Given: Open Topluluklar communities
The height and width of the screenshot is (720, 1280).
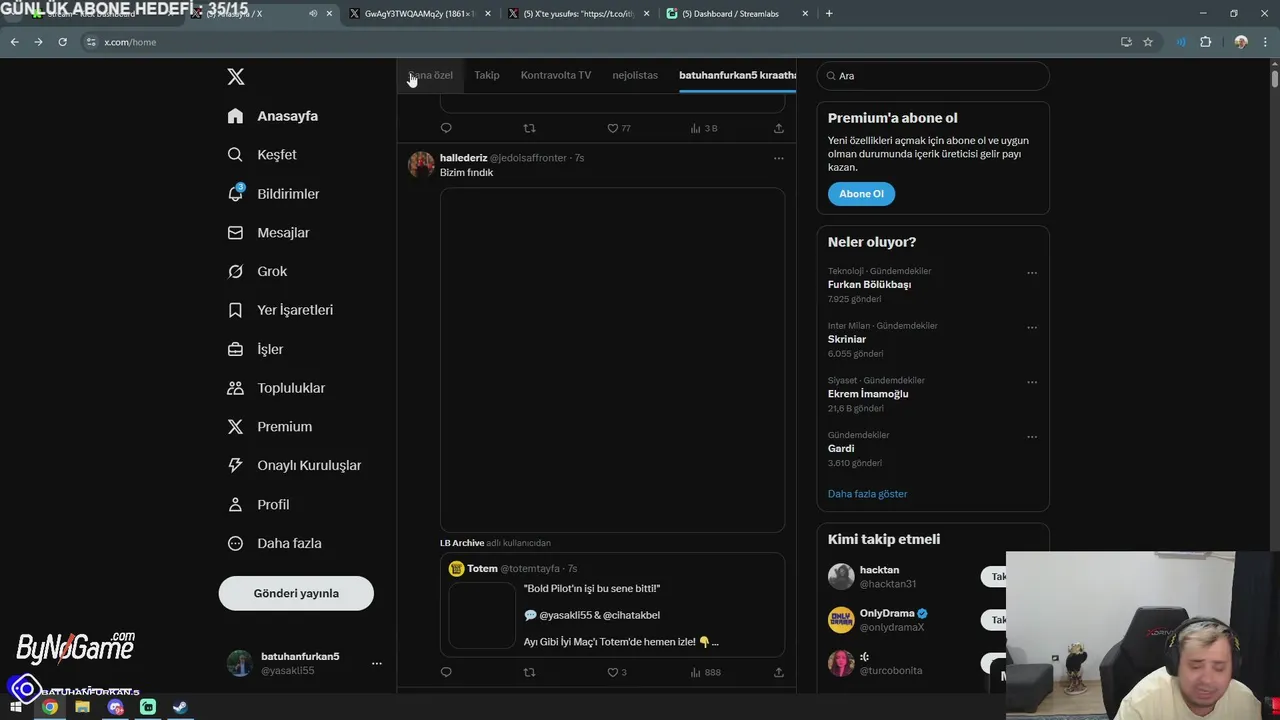Looking at the screenshot, I should click(x=276, y=388).
